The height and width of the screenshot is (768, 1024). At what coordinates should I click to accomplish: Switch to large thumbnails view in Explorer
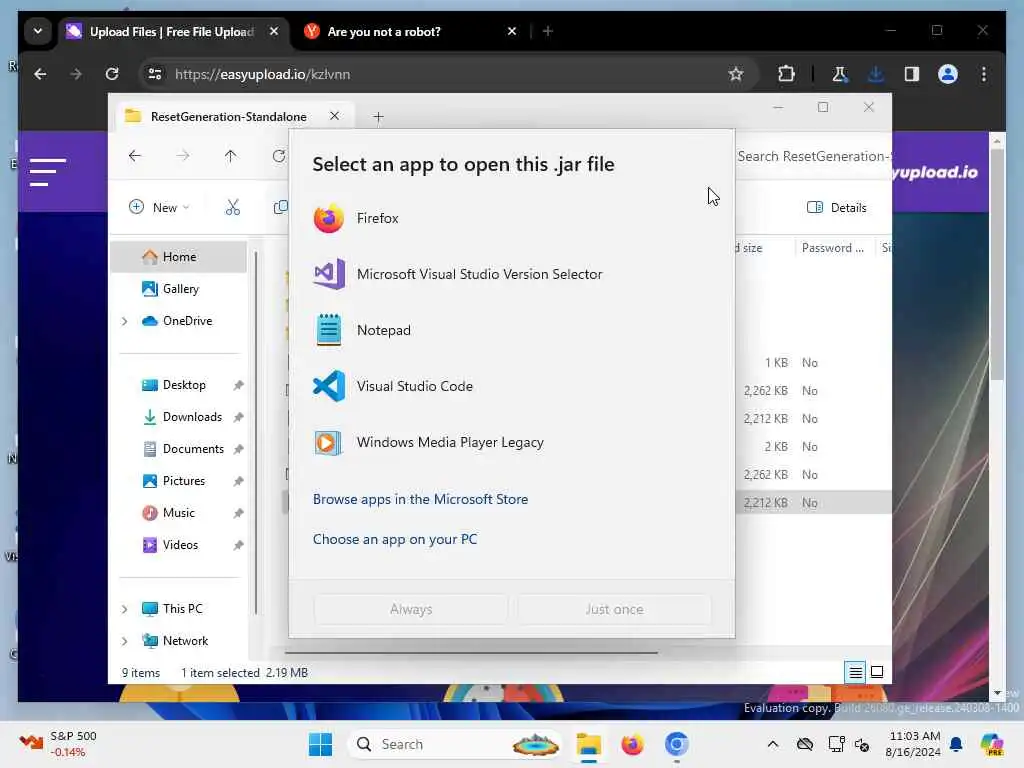tap(877, 672)
